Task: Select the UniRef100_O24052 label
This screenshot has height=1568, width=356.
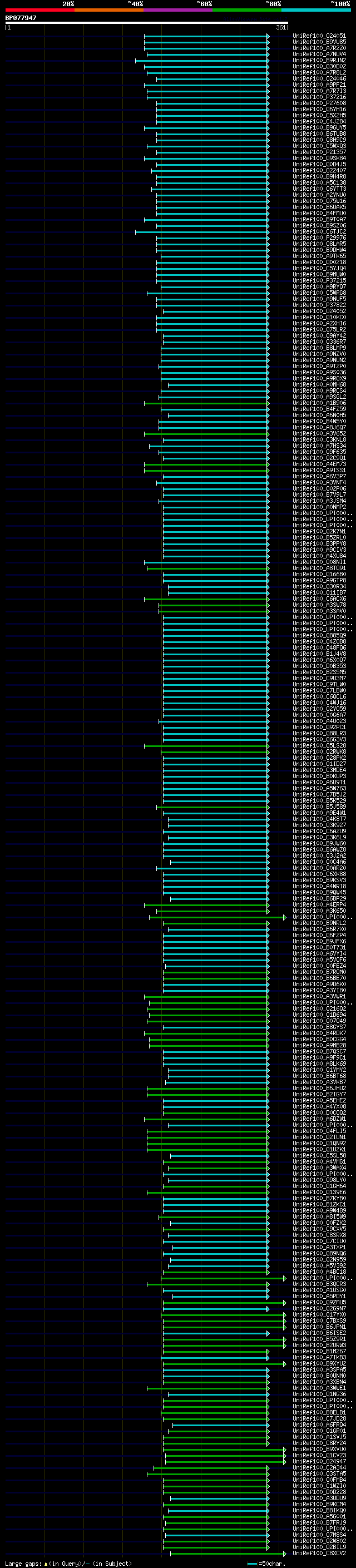Action: (x=319, y=311)
